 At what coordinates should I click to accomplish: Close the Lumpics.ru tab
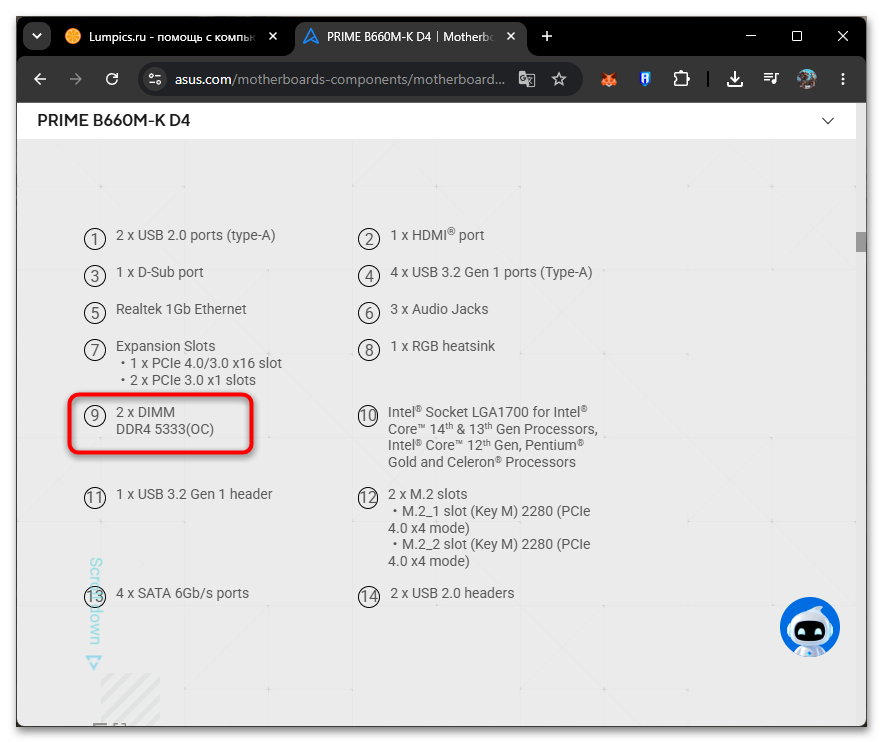(273, 37)
